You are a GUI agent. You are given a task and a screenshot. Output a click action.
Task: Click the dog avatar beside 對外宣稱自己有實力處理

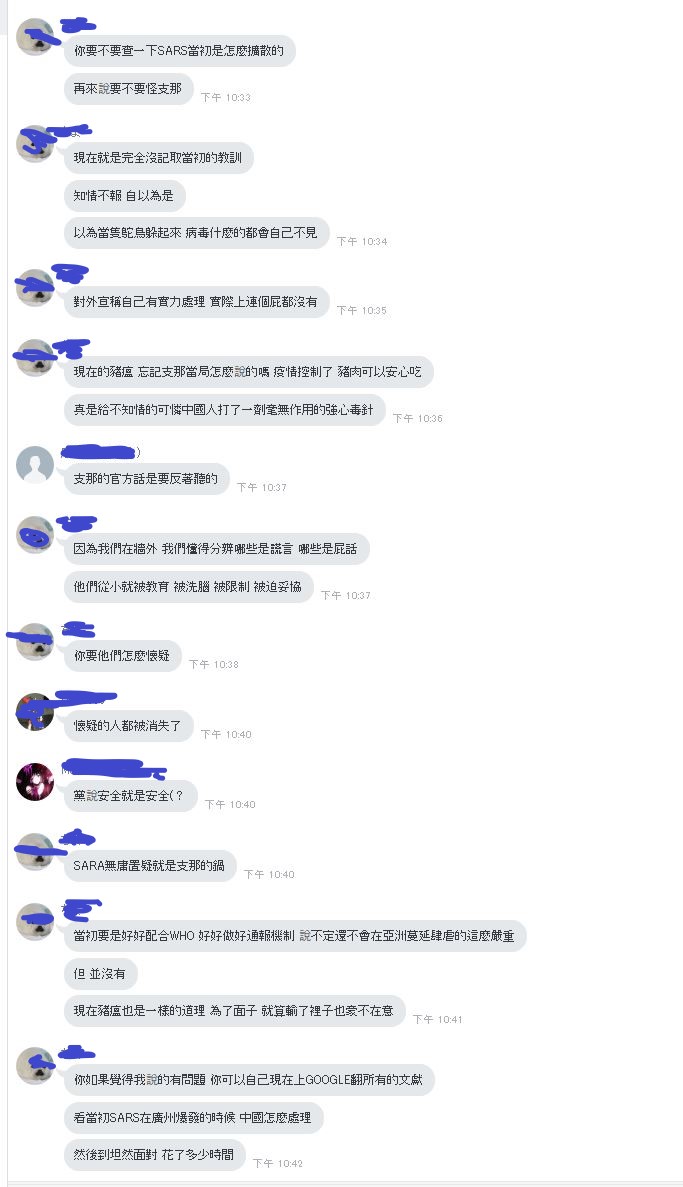(x=35, y=288)
